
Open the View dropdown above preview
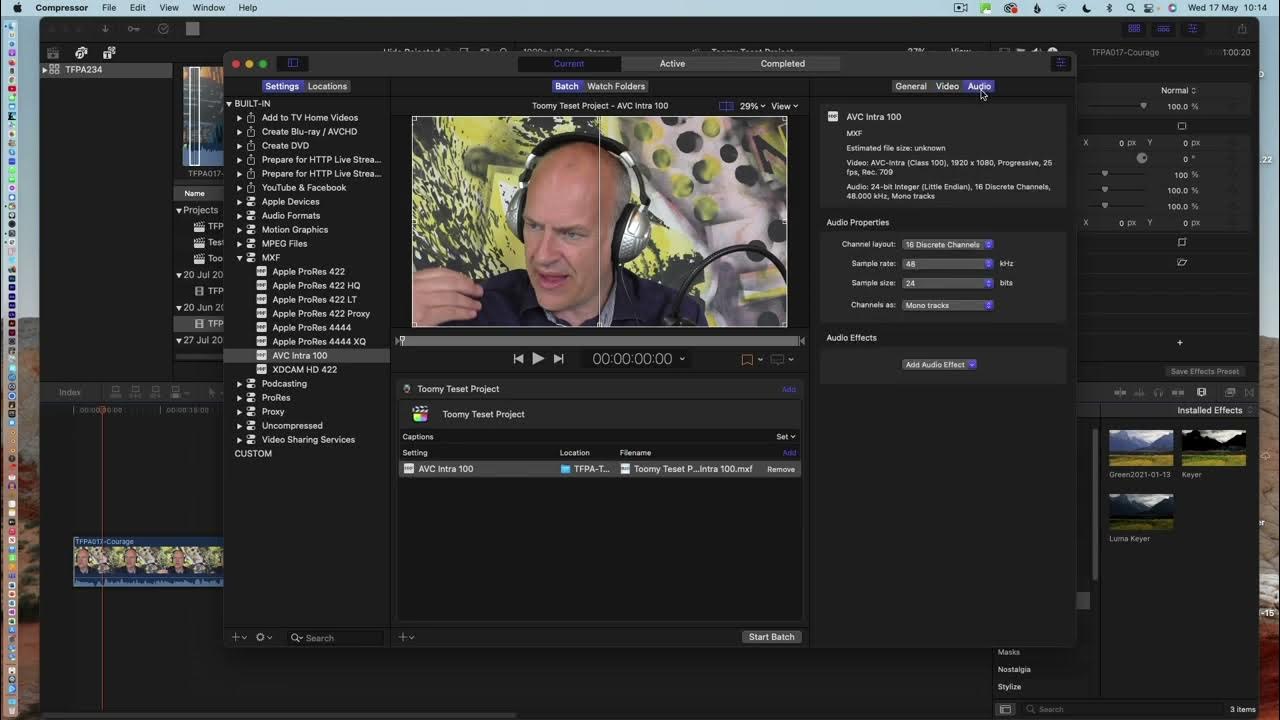click(784, 106)
